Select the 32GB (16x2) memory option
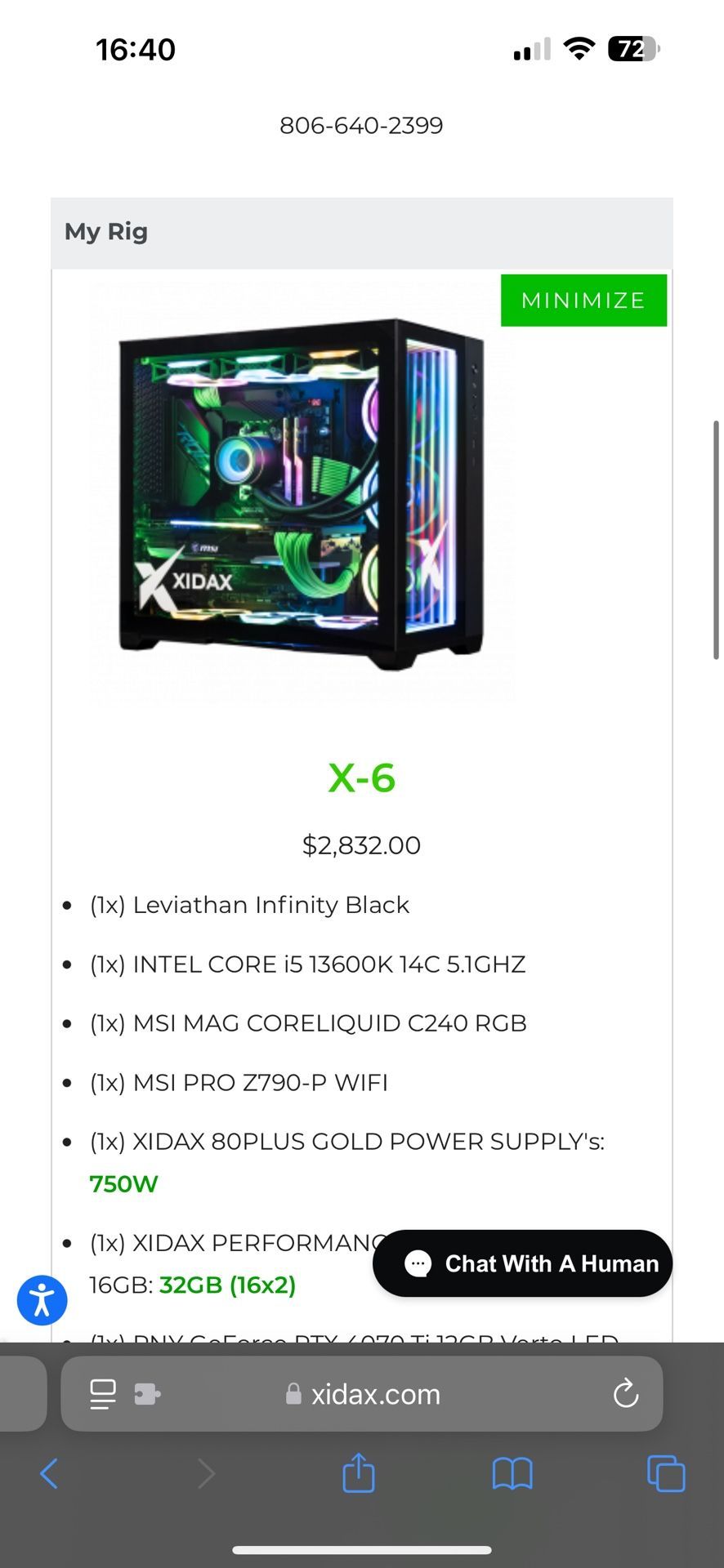Viewport: 724px width, 1568px height. click(x=227, y=1285)
